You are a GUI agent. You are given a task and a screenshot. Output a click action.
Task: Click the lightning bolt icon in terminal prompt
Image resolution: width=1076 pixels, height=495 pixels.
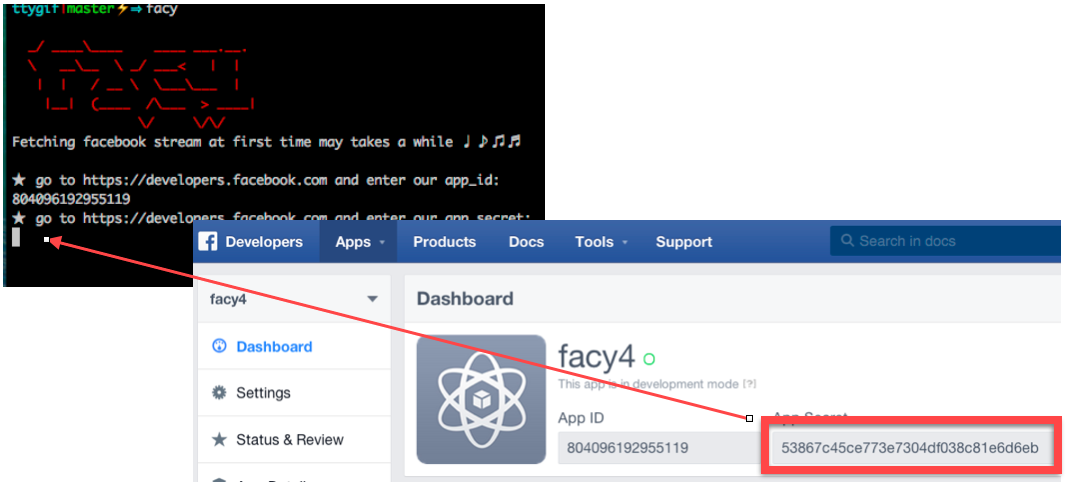point(122,9)
